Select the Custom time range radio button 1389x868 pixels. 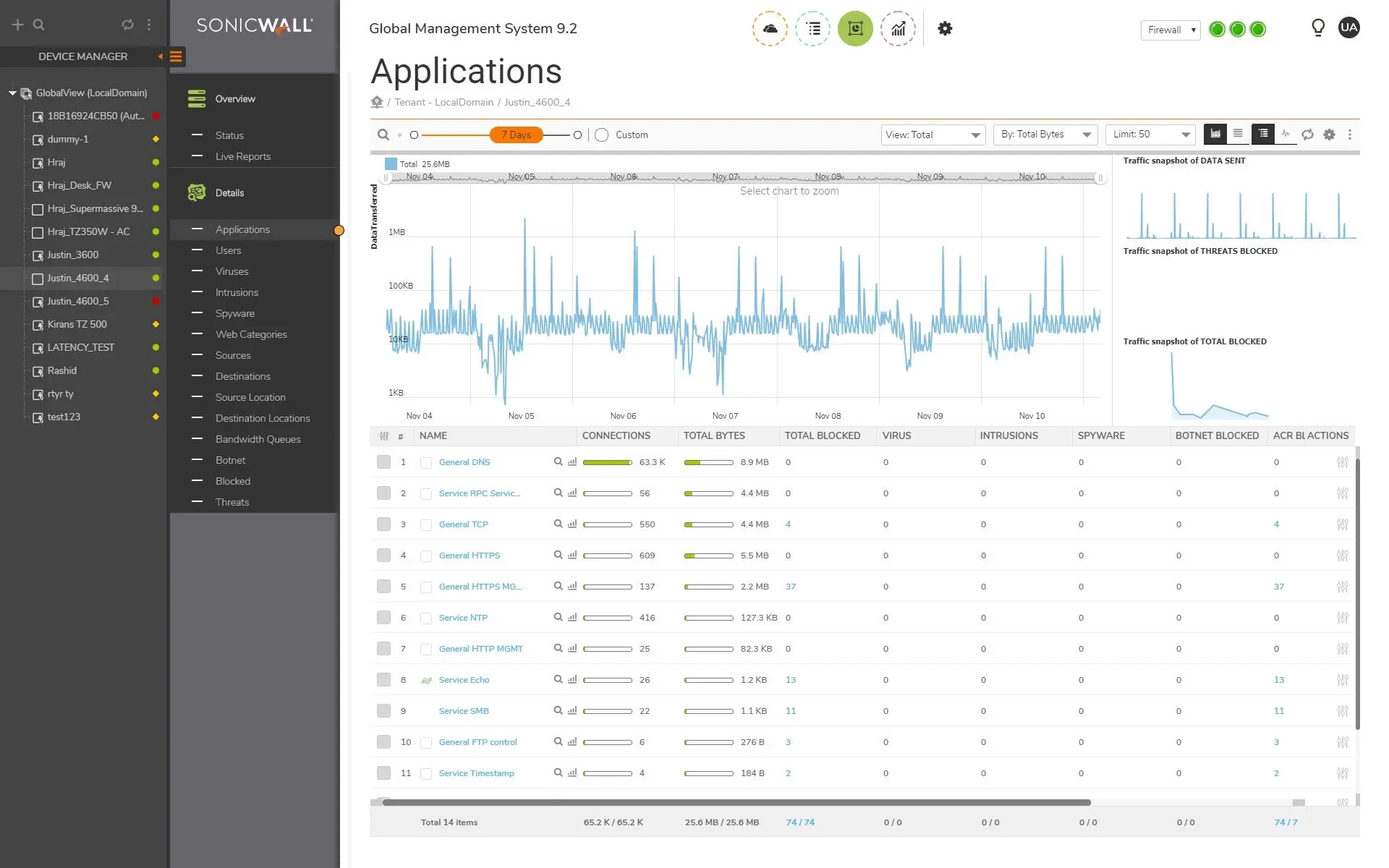(601, 135)
